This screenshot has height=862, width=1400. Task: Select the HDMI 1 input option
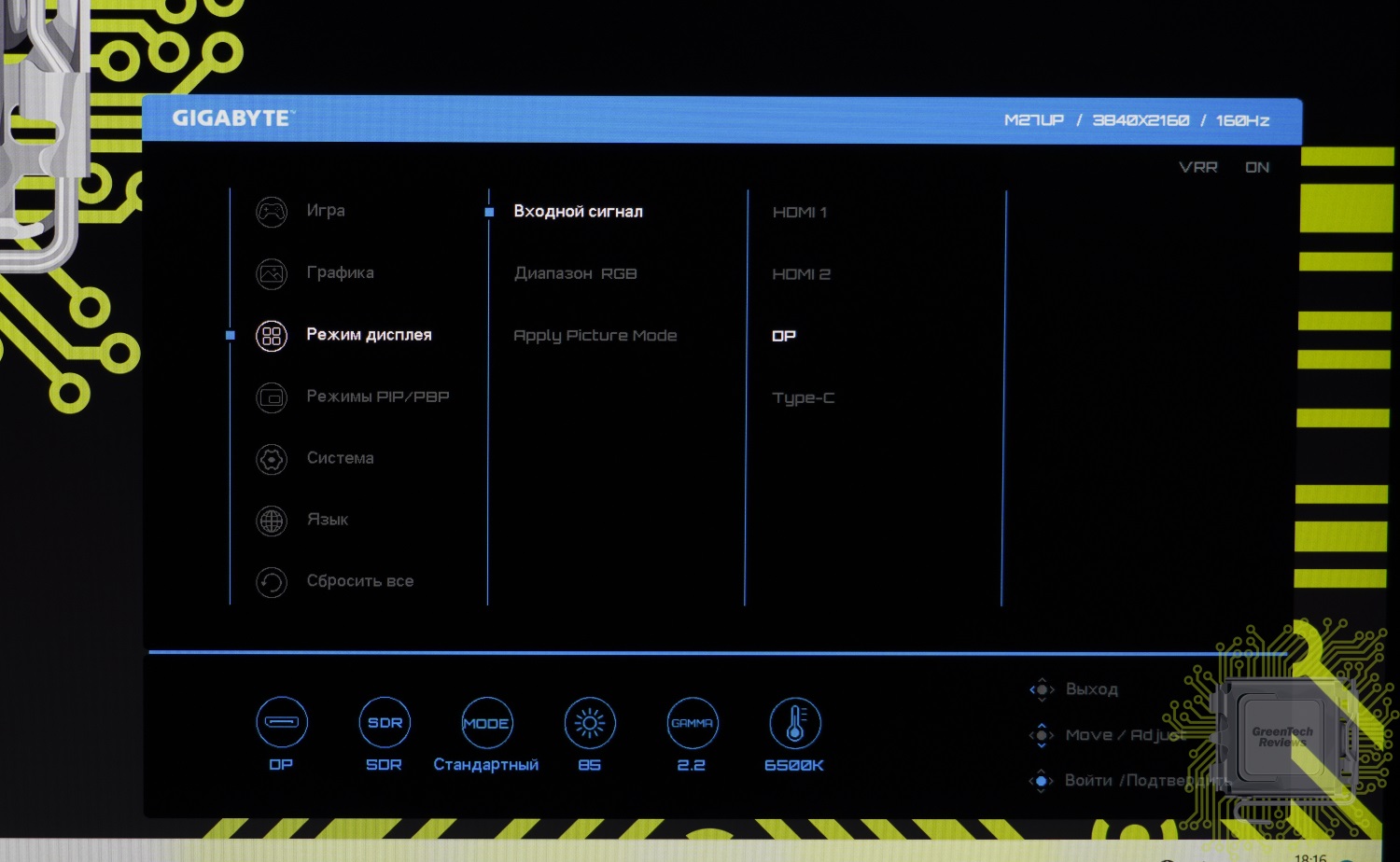(799, 213)
